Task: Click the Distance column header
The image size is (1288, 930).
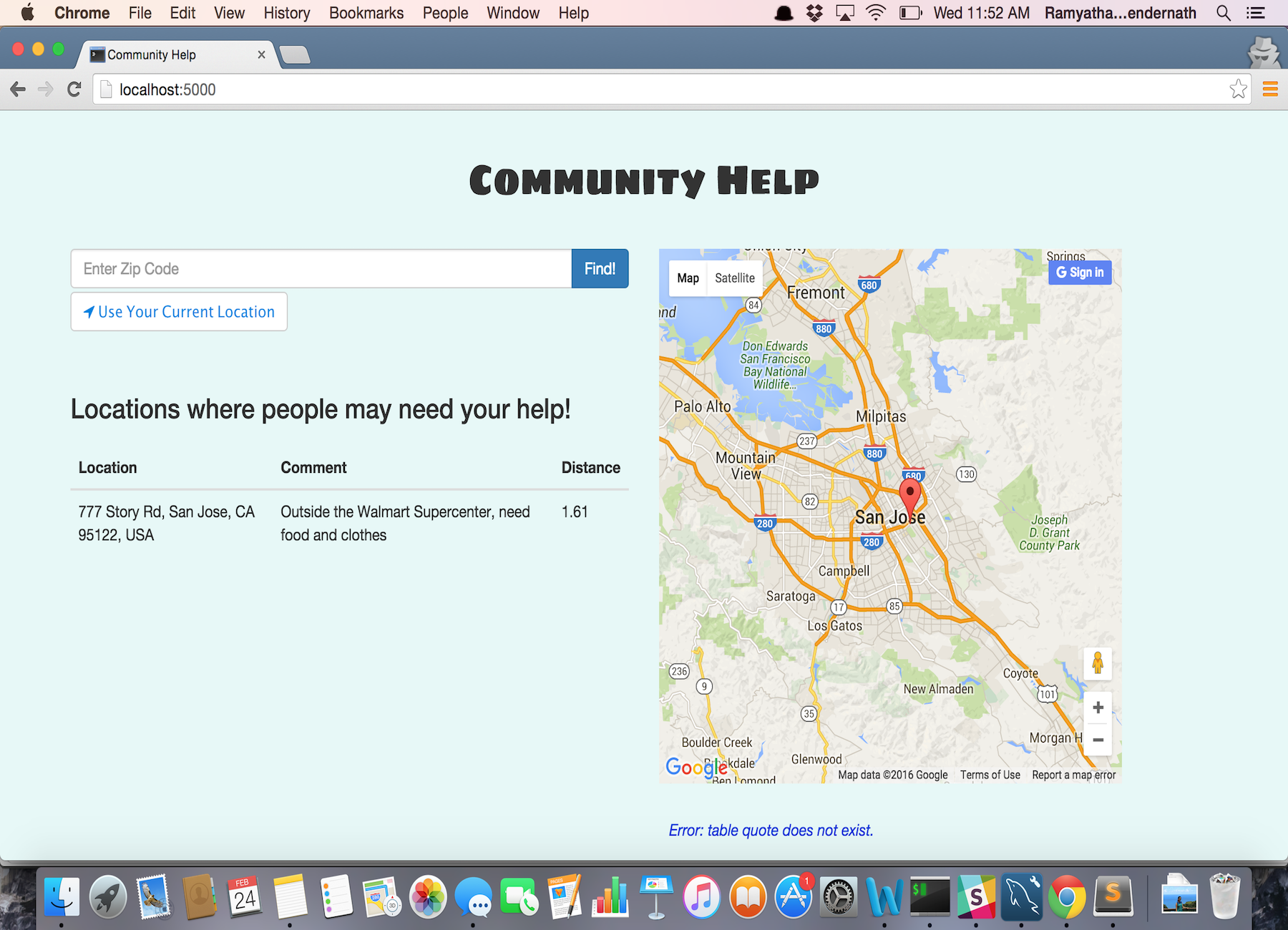Action: click(x=591, y=467)
